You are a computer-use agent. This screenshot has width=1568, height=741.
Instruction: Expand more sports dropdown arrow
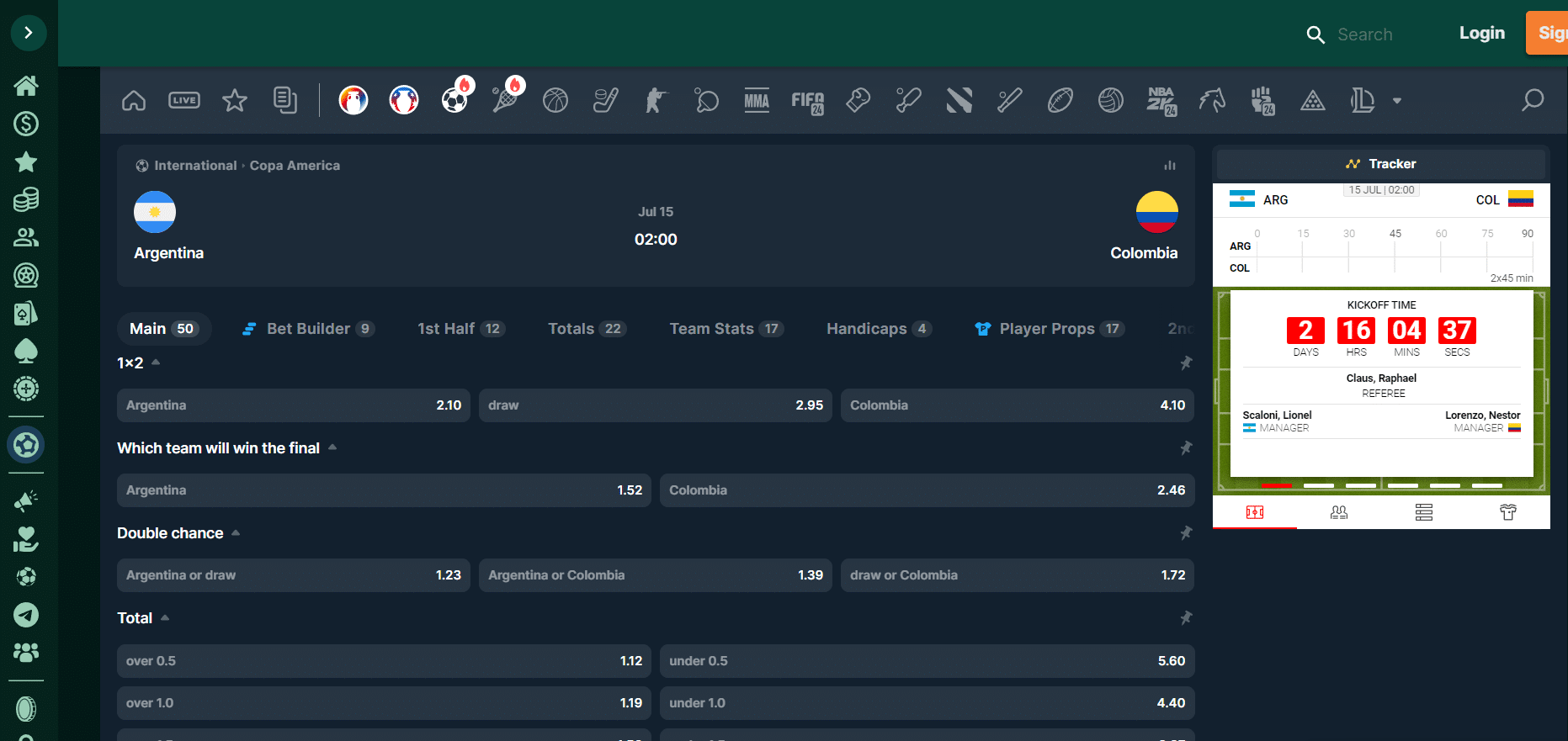click(1397, 101)
